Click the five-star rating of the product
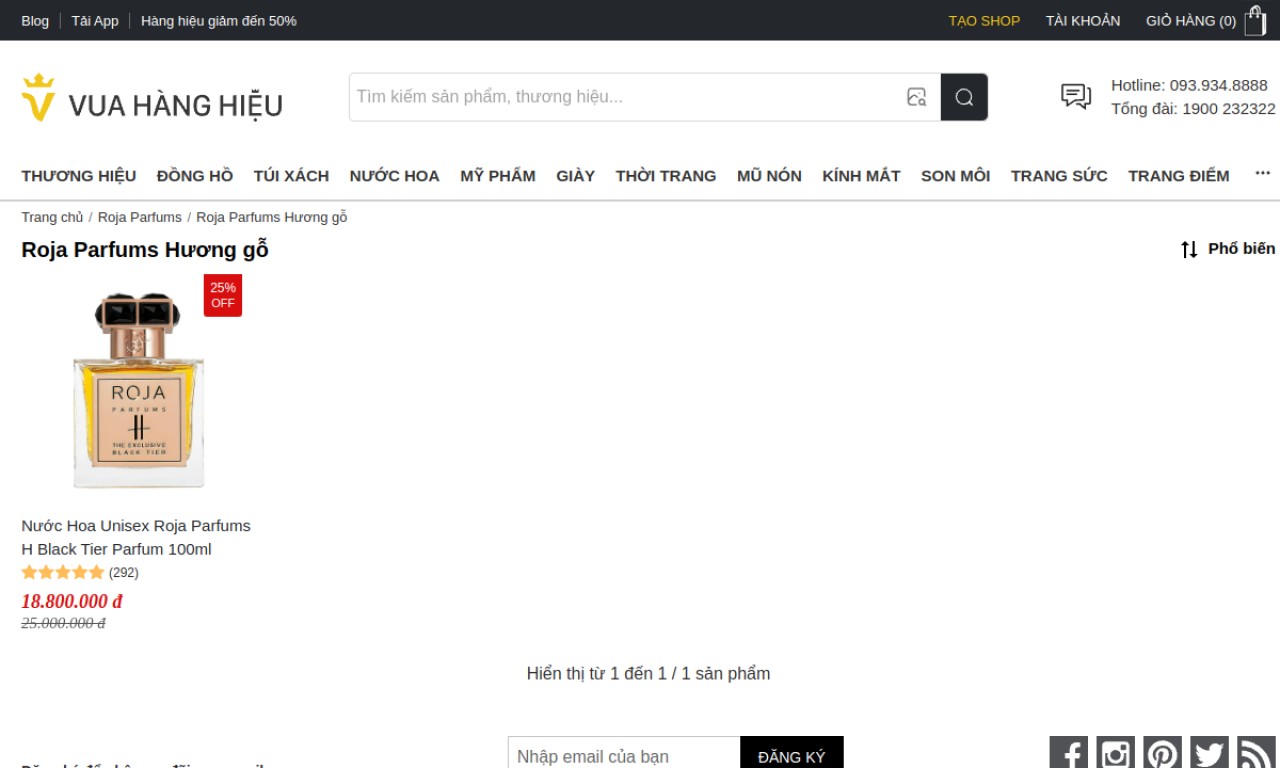Image resolution: width=1280 pixels, height=768 pixels. [63, 573]
